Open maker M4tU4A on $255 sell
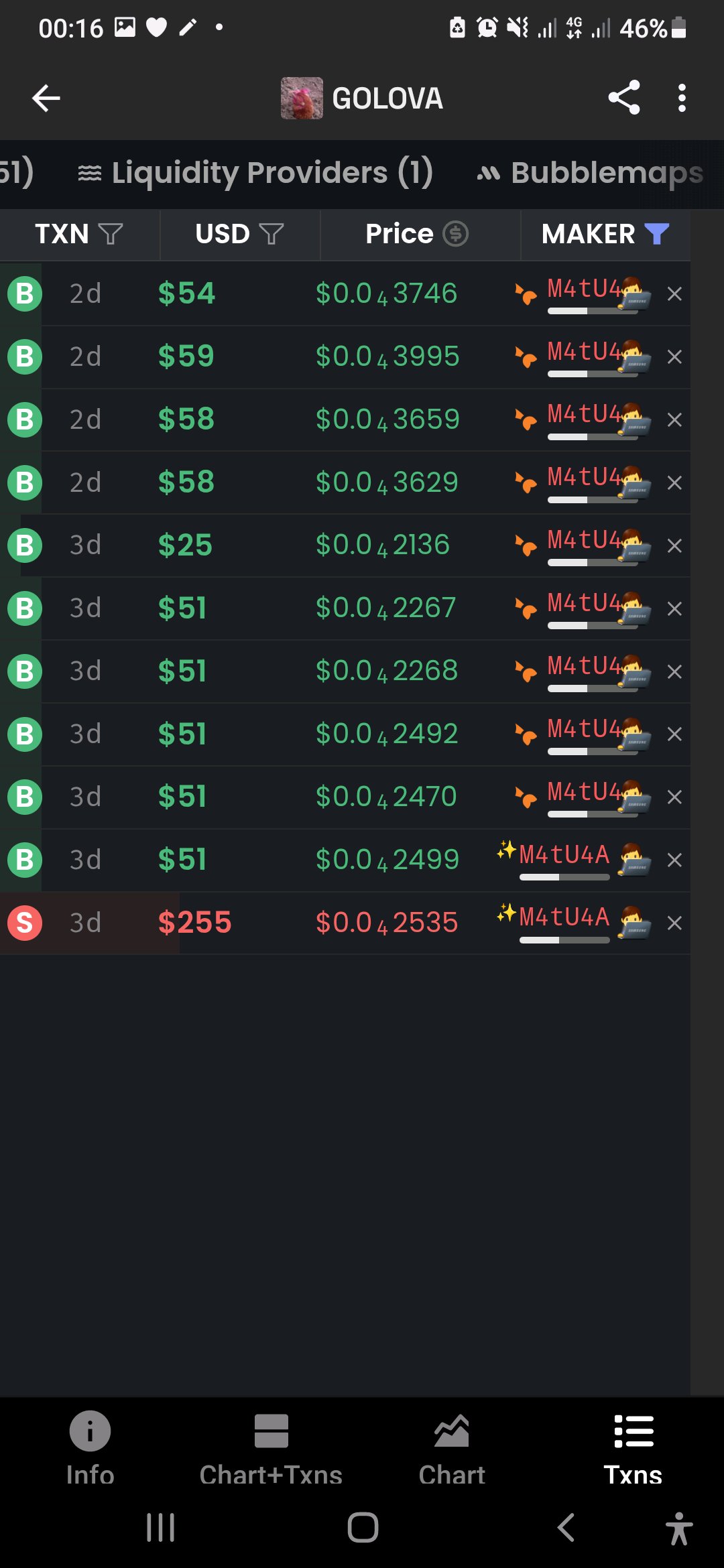Image resolution: width=724 pixels, height=1568 pixels. coord(564,917)
